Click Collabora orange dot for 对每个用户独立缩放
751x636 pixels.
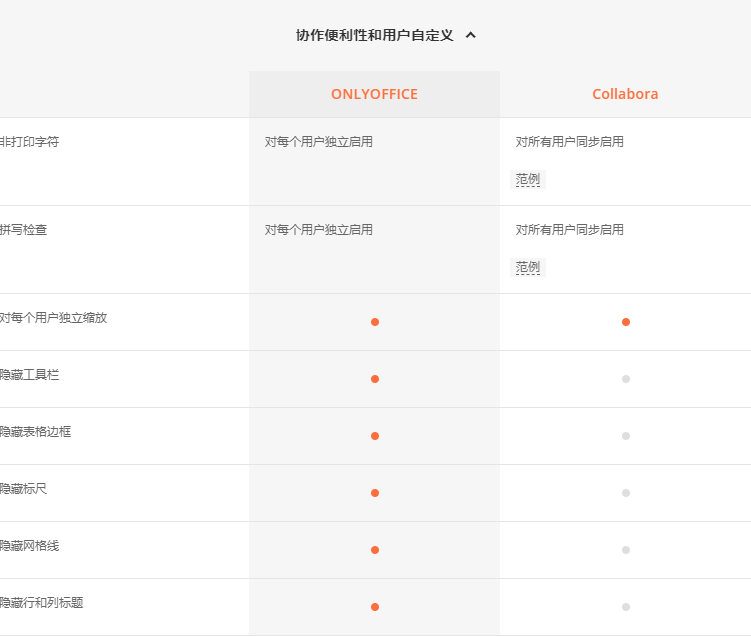(x=626, y=322)
